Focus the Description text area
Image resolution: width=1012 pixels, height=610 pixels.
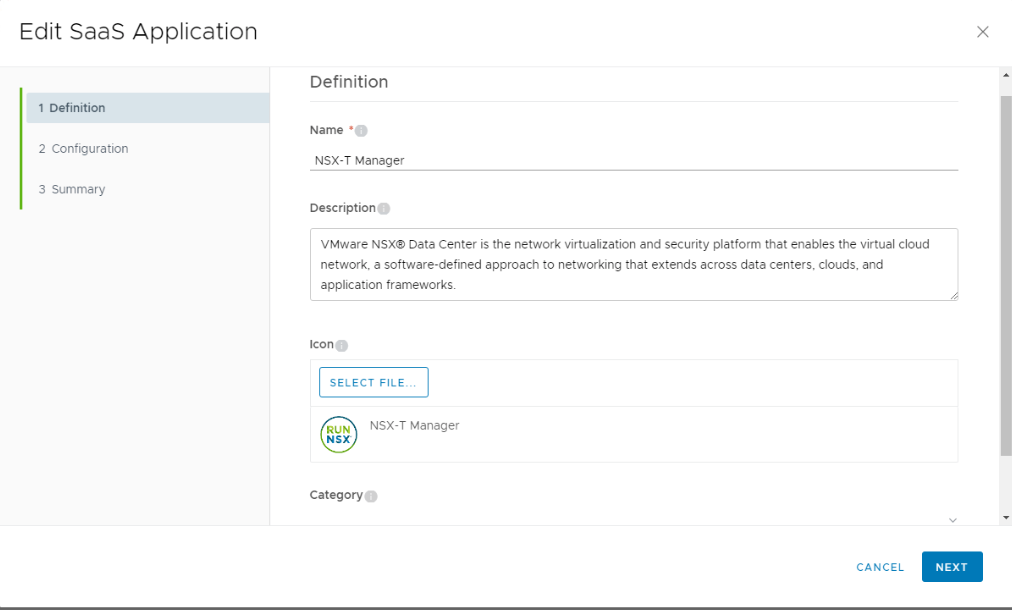pyautogui.click(x=634, y=264)
